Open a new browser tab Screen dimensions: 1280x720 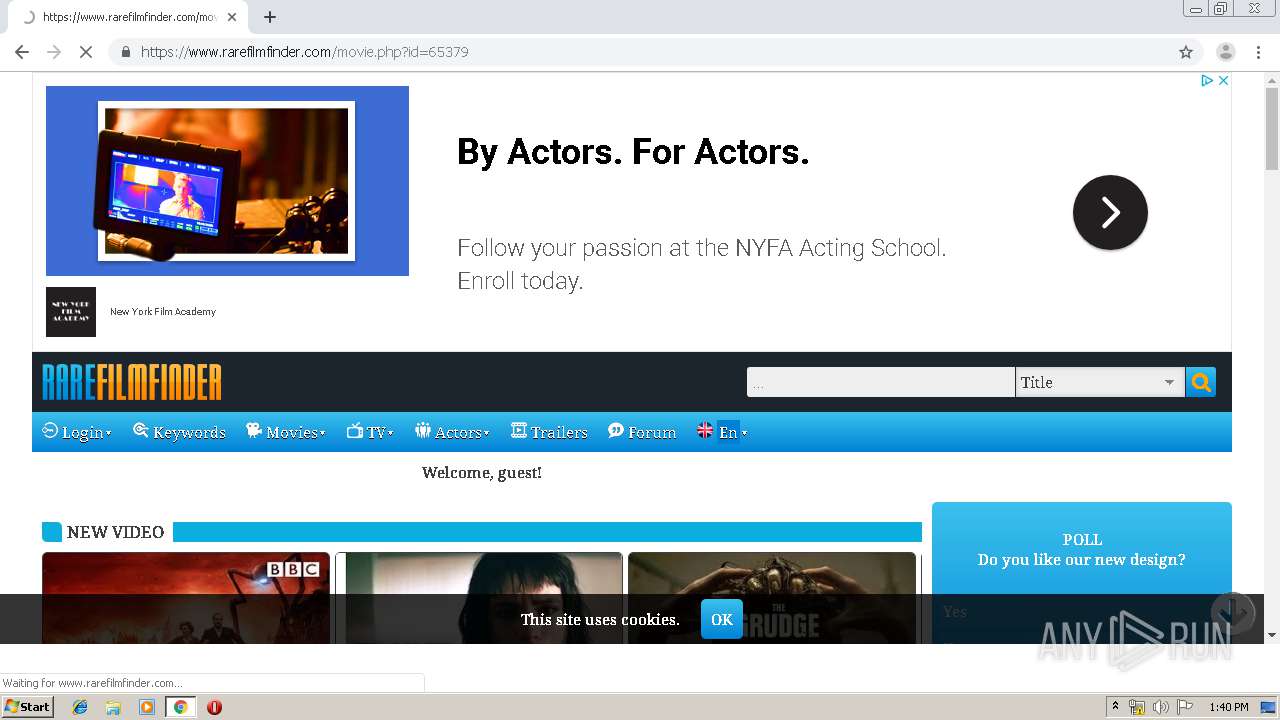[x=270, y=17]
